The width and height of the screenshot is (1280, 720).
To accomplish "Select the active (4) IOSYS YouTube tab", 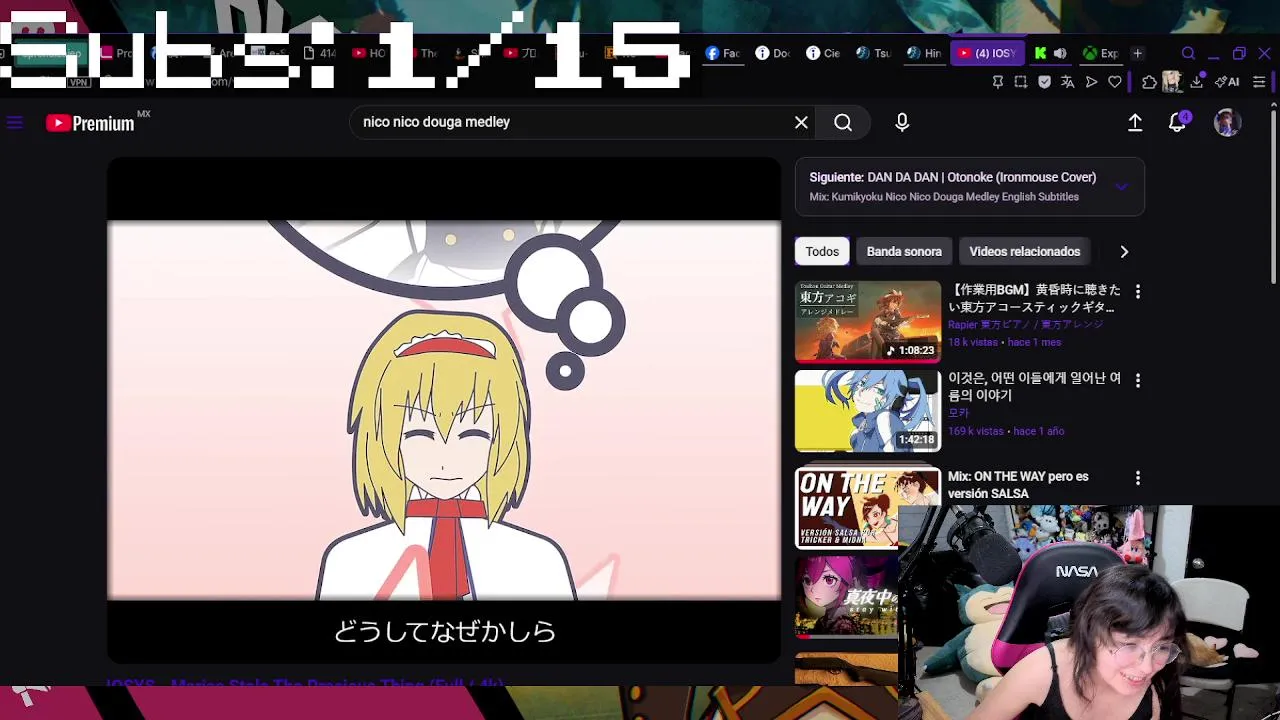I will 987,53.
